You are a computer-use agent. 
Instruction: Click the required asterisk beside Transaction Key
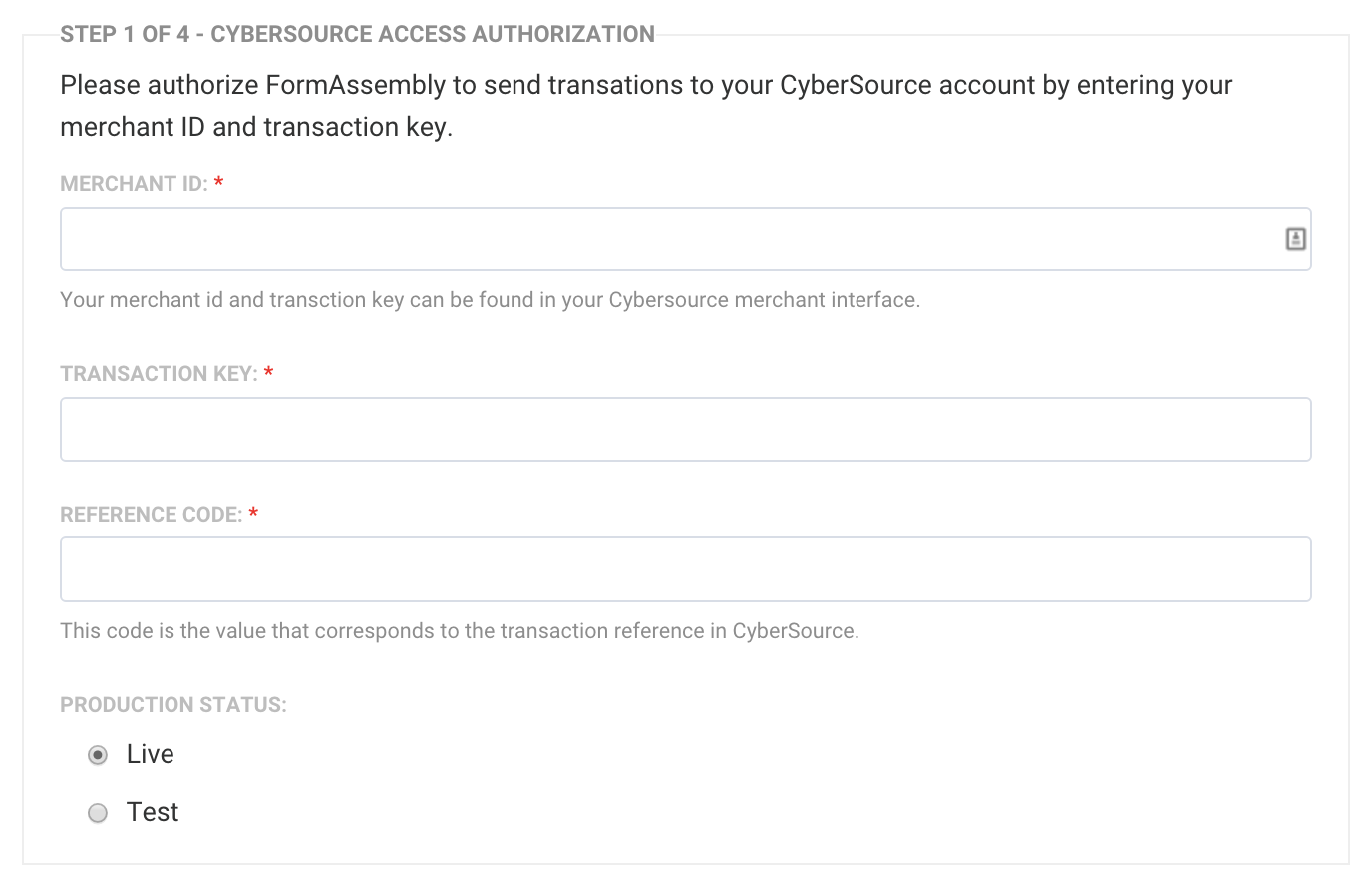pyautogui.click(x=269, y=373)
